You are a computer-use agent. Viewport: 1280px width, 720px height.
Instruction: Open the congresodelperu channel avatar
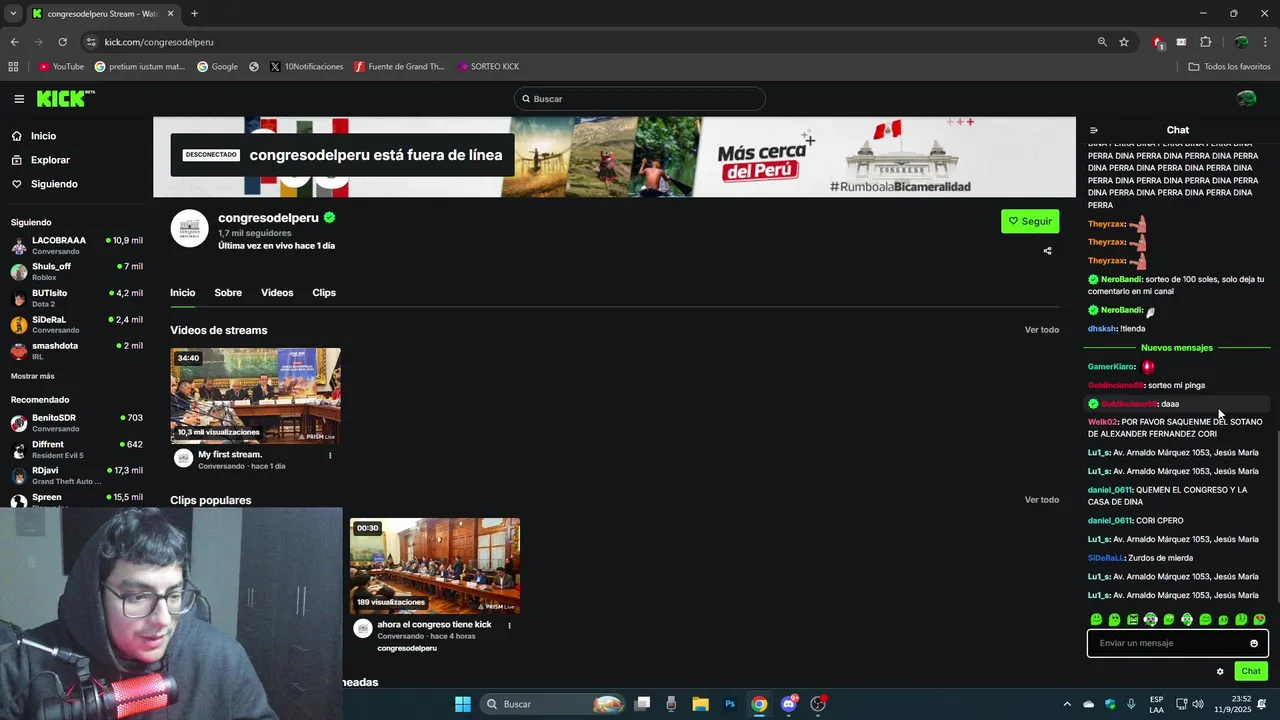(189, 228)
